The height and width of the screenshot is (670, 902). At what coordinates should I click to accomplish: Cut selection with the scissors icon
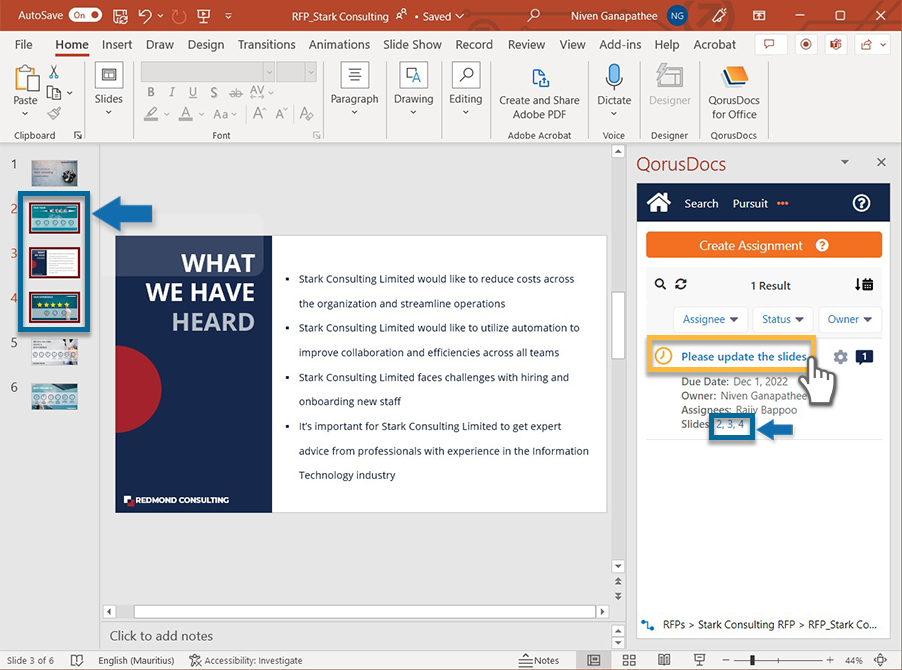click(54, 72)
